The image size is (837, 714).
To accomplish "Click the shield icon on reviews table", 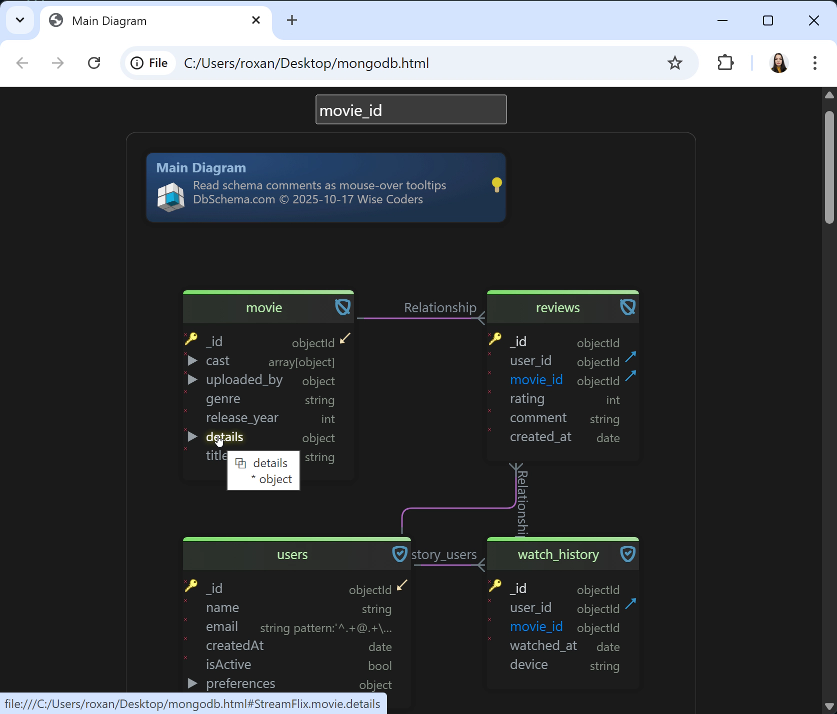I will point(628,307).
